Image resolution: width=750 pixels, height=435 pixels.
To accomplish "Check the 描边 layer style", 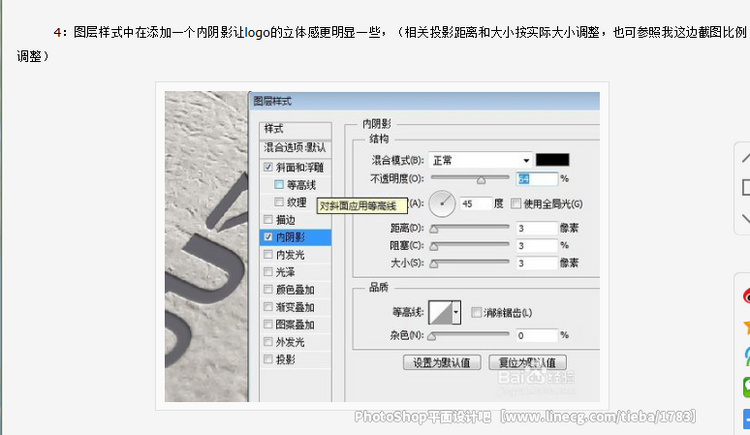I will 268,220.
